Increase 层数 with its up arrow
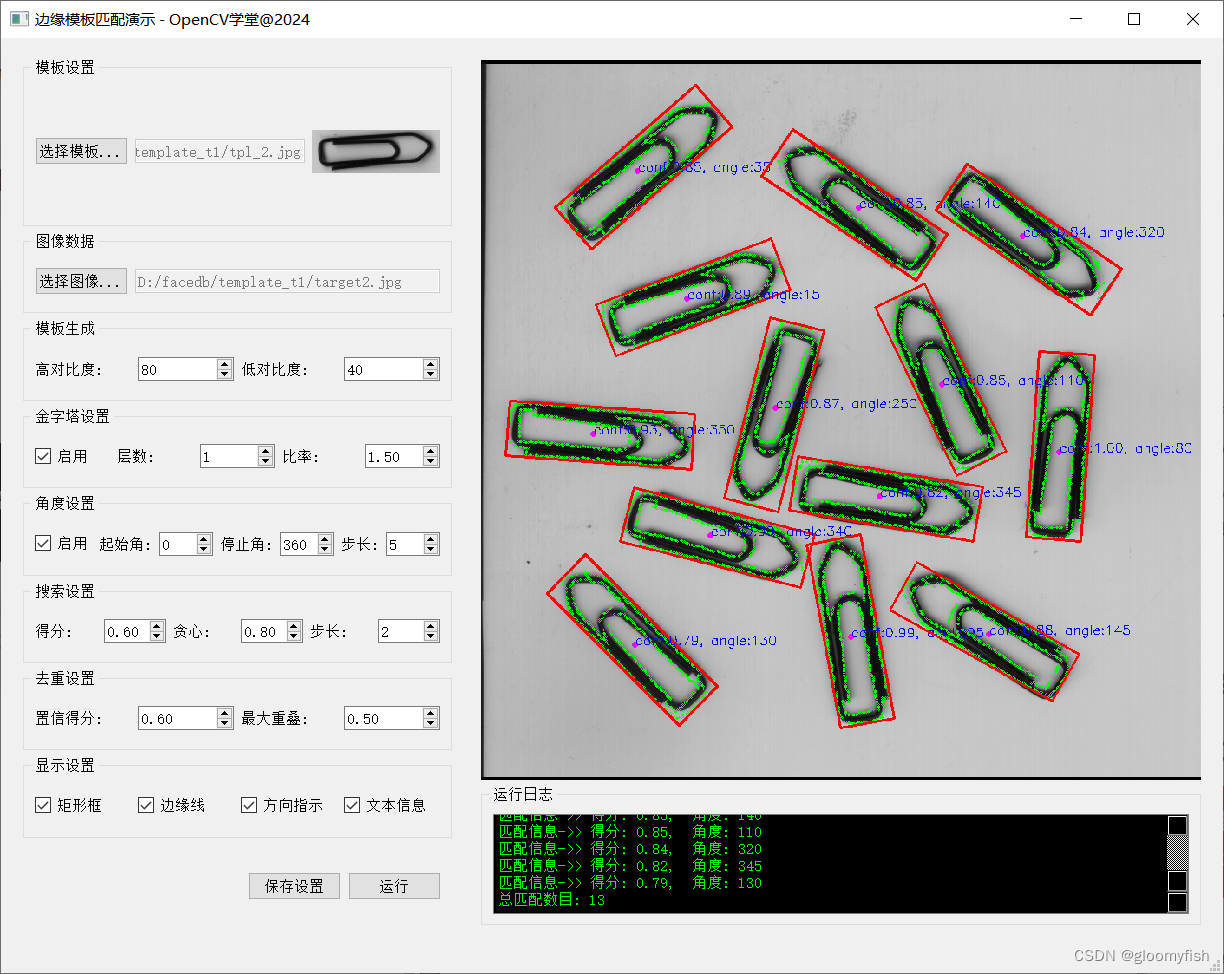 pos(266,450)
